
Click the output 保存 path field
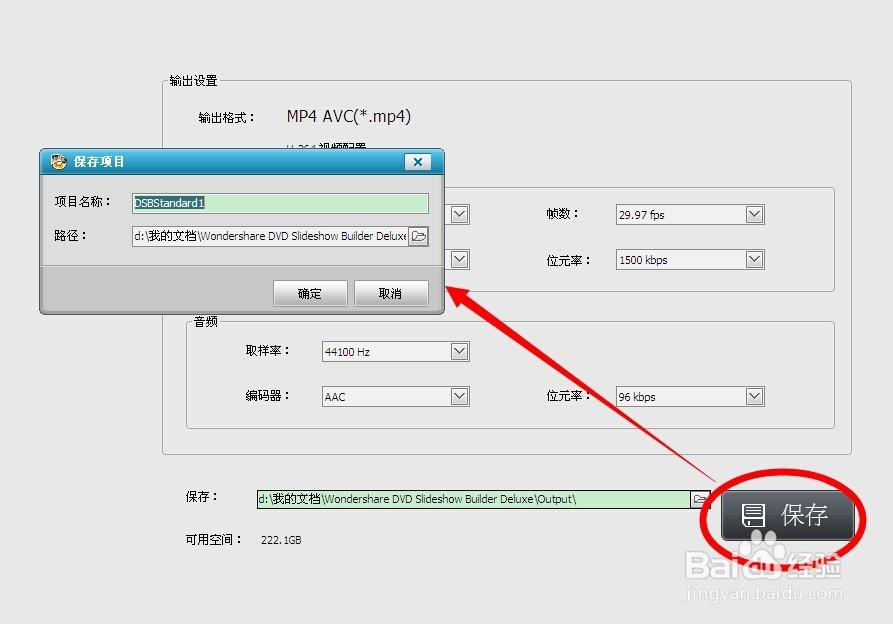[473, 499]
